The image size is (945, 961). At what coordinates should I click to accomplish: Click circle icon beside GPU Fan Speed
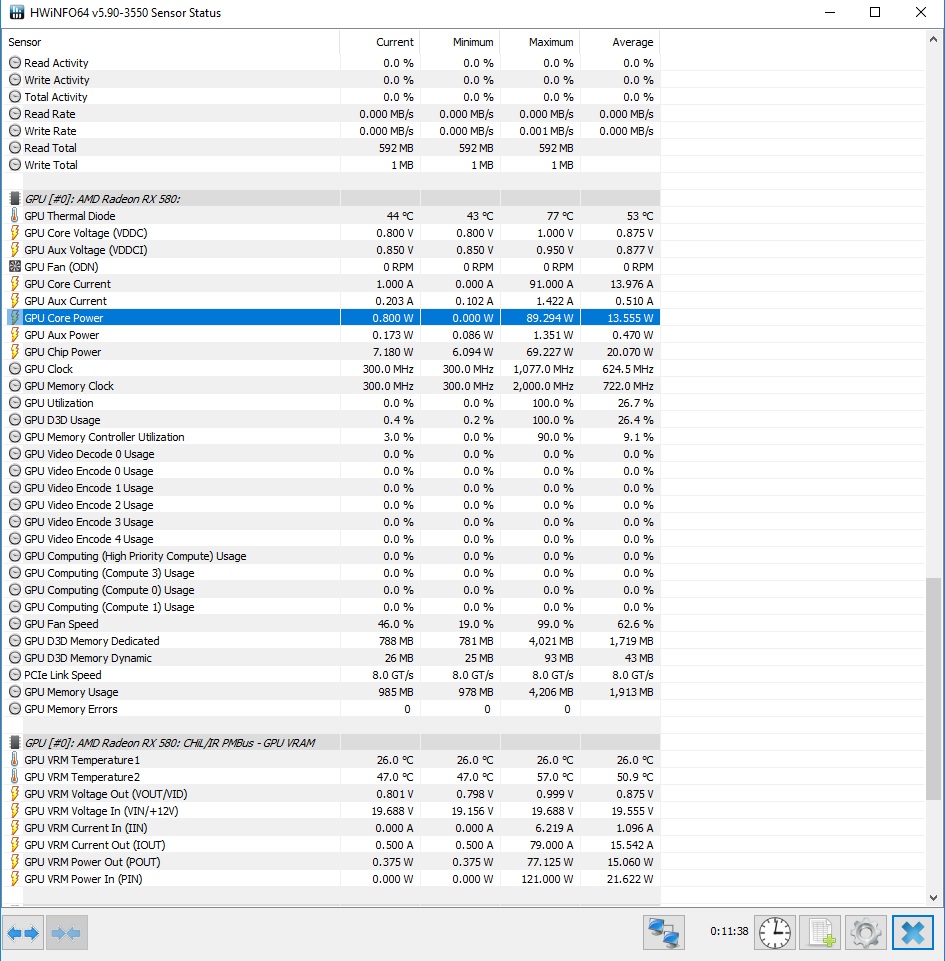tap(15, 624)
